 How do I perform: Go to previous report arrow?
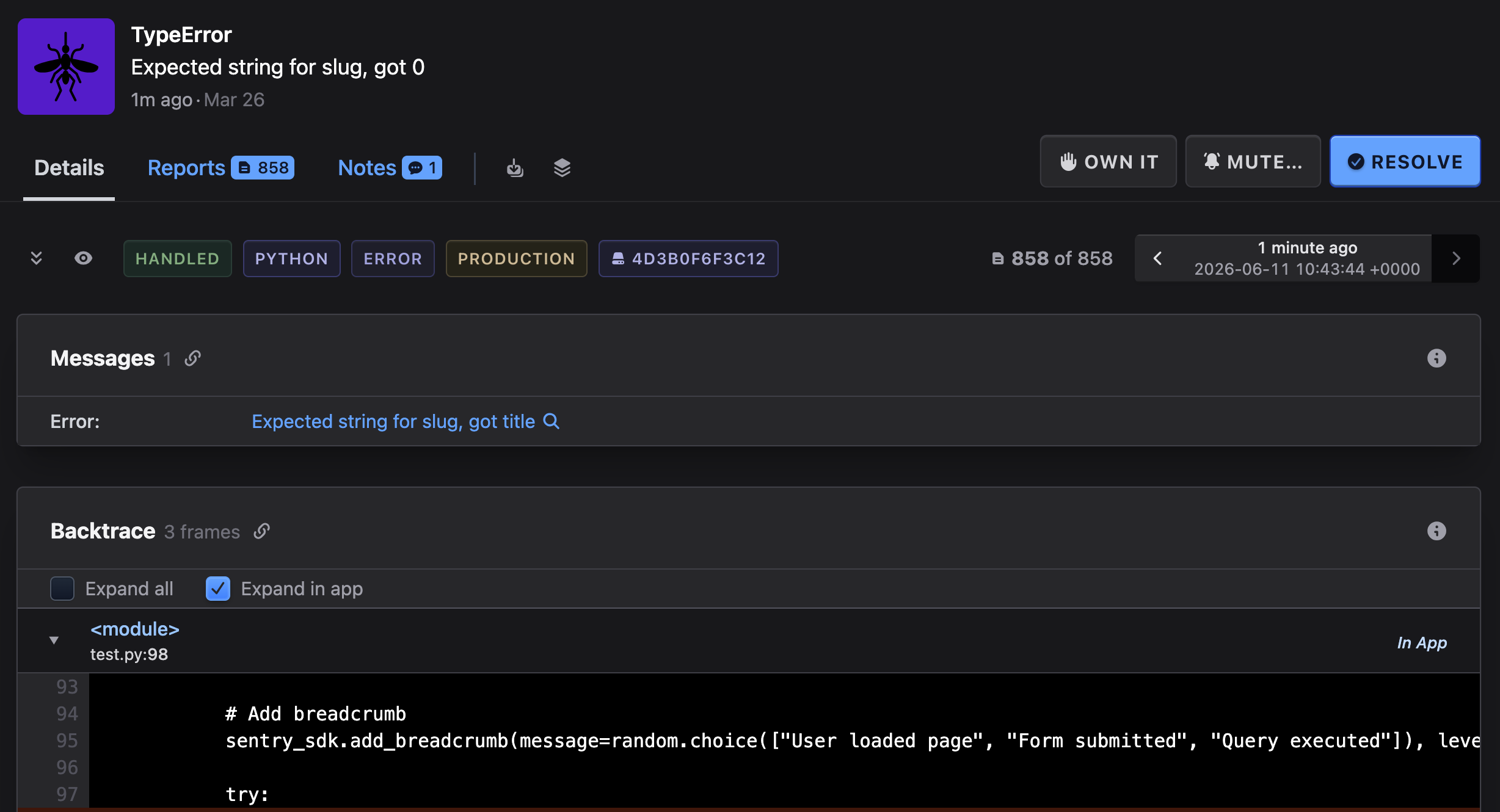(1157, 258)
